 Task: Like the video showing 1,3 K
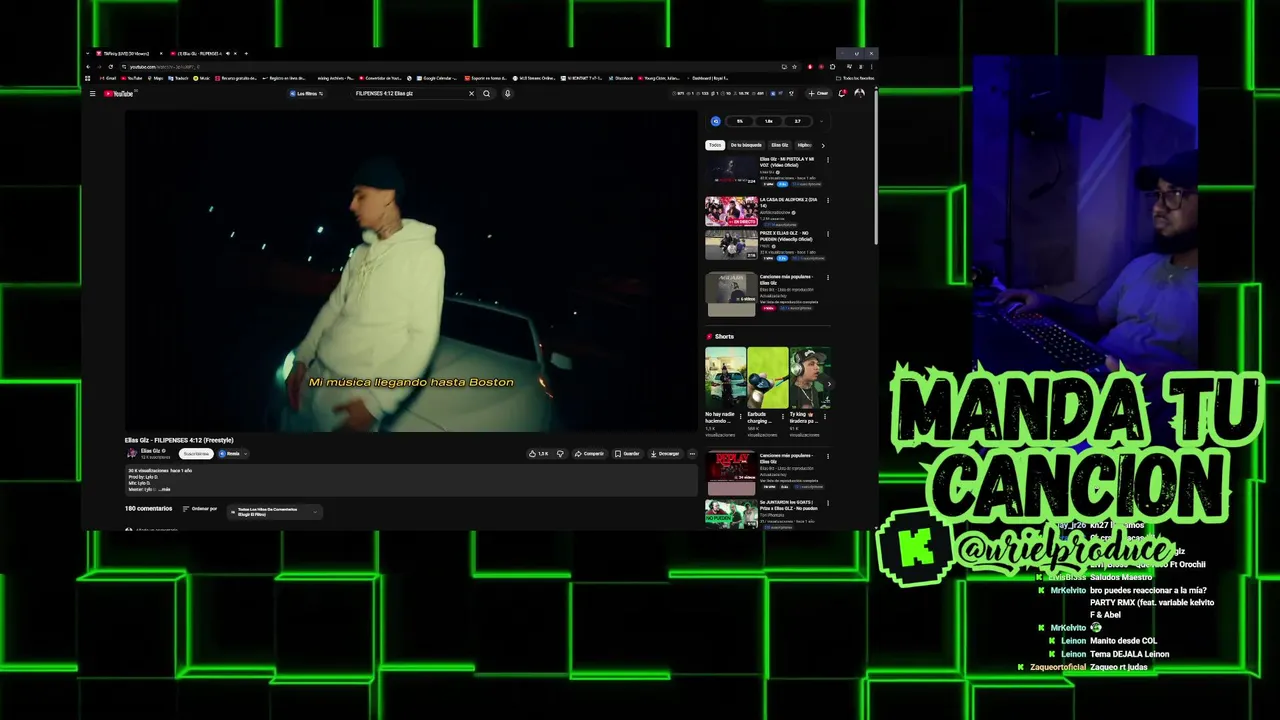[x=539, y=454]
